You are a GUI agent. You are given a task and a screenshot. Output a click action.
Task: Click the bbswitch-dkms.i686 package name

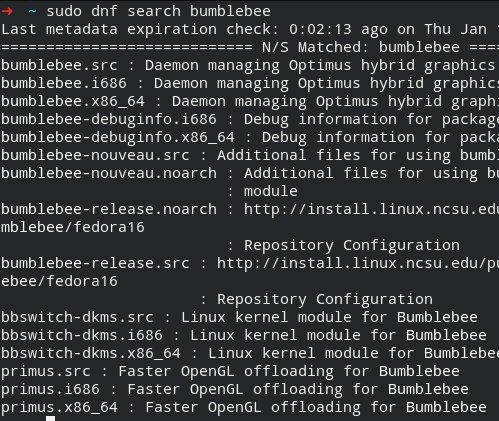click(82, 335)
